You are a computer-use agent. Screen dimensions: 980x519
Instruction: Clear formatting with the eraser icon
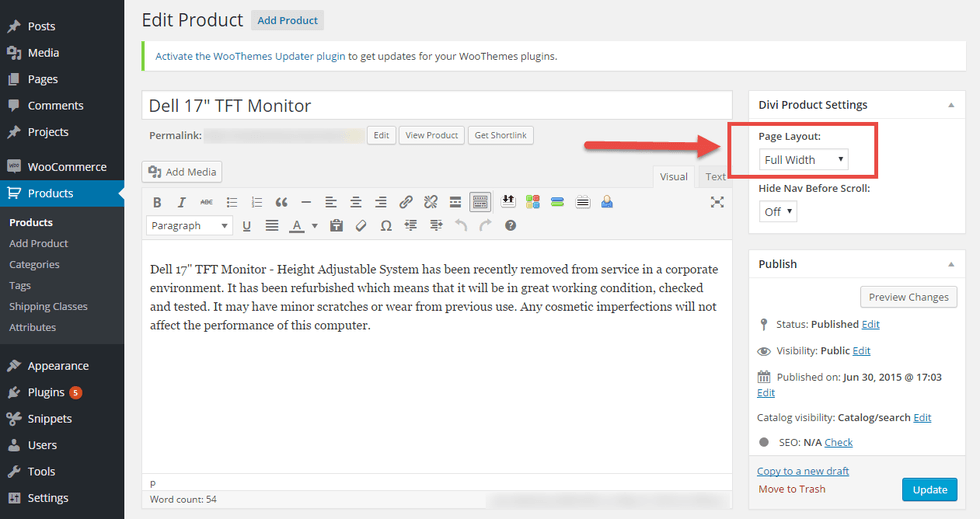pos(361,226)
